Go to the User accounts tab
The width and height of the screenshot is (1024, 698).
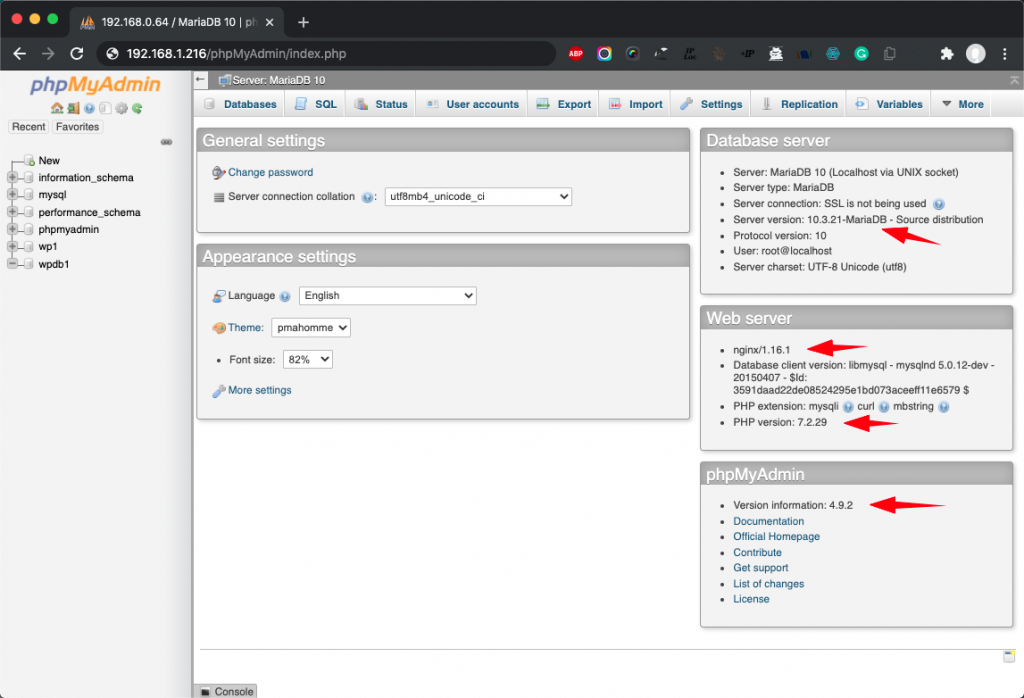click(473, 104)
